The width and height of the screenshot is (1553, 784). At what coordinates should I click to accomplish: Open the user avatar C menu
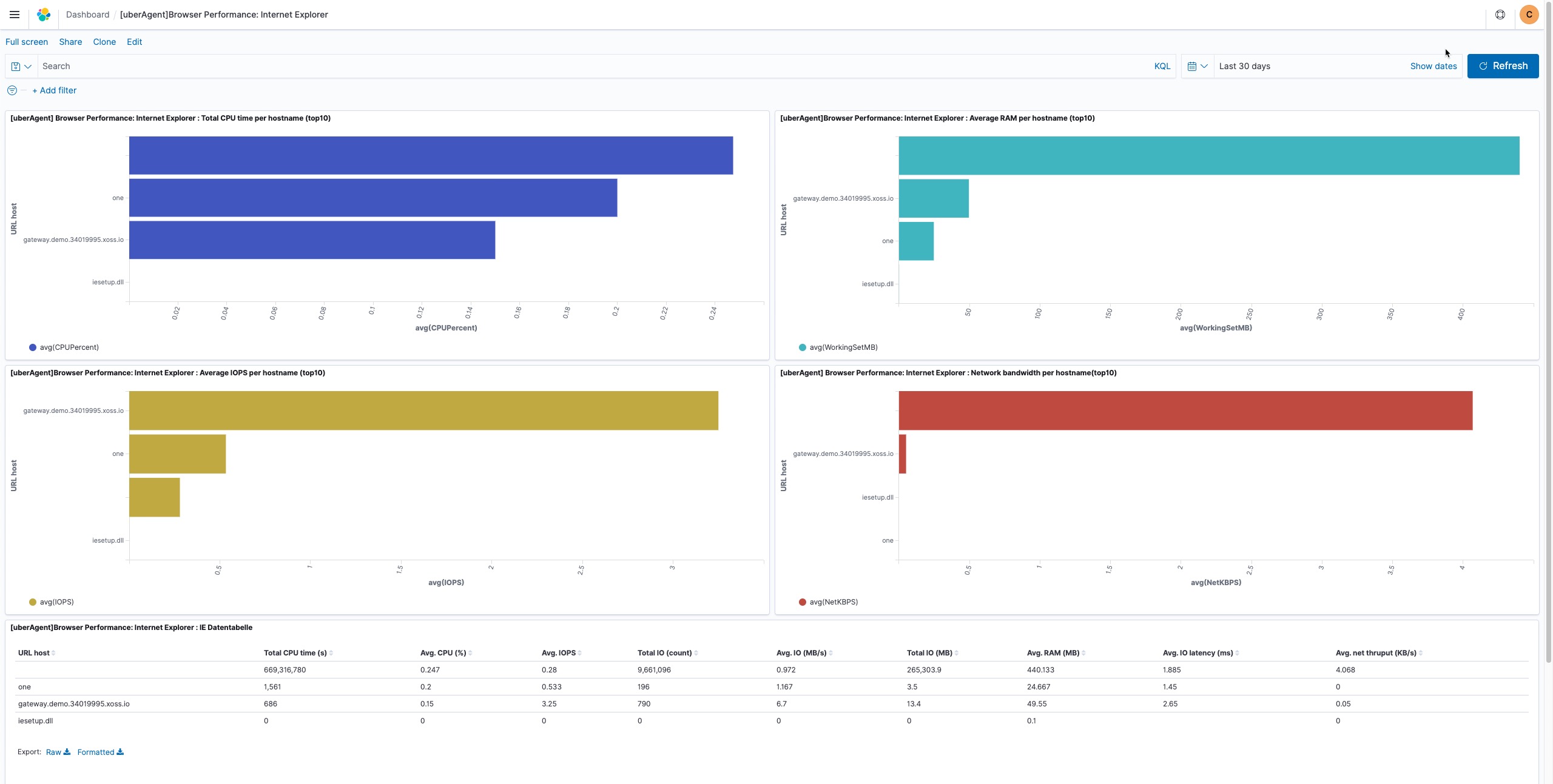coord(1529,15)
